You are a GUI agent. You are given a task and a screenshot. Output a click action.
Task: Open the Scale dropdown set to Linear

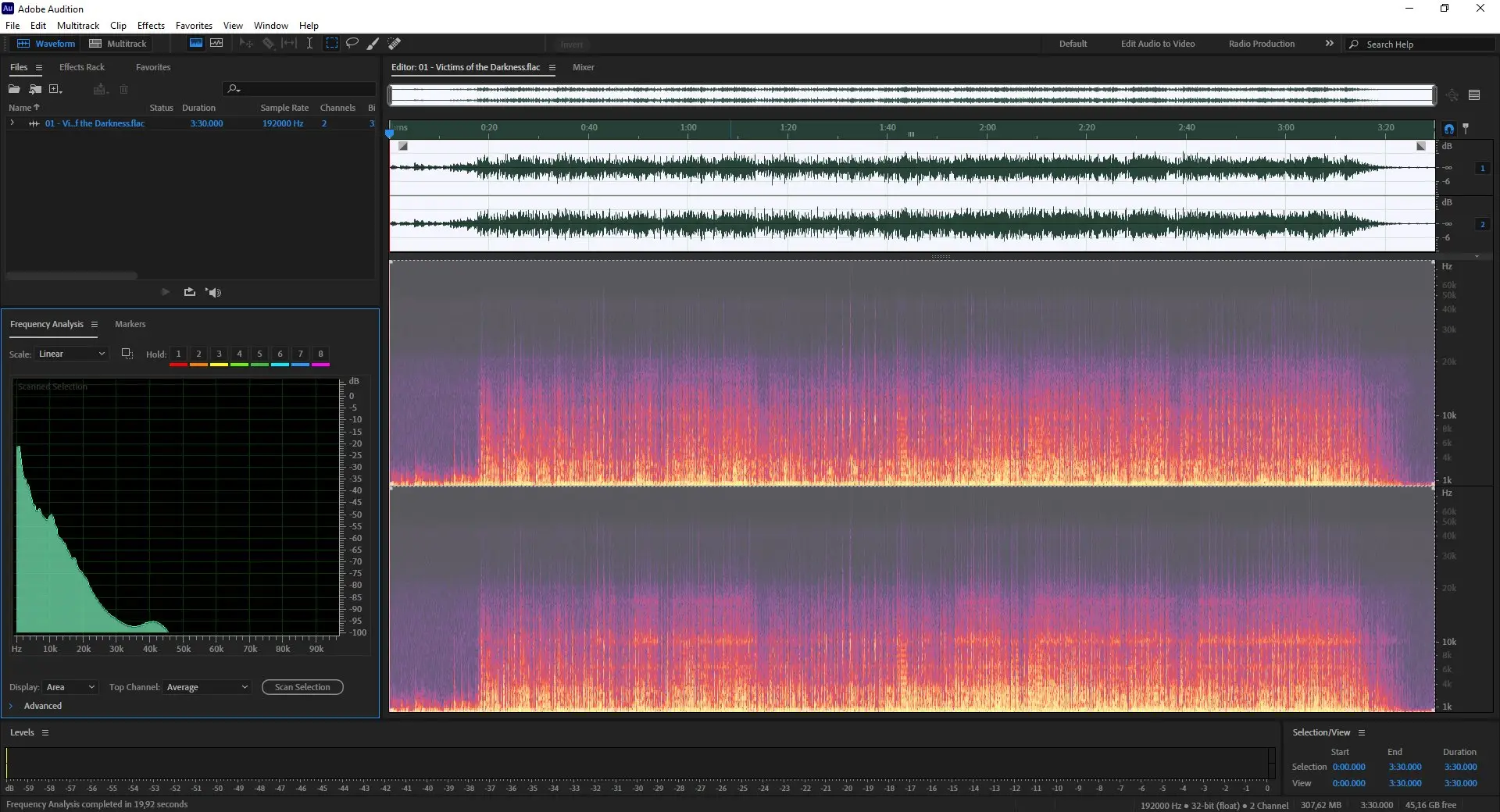[71, 354]
